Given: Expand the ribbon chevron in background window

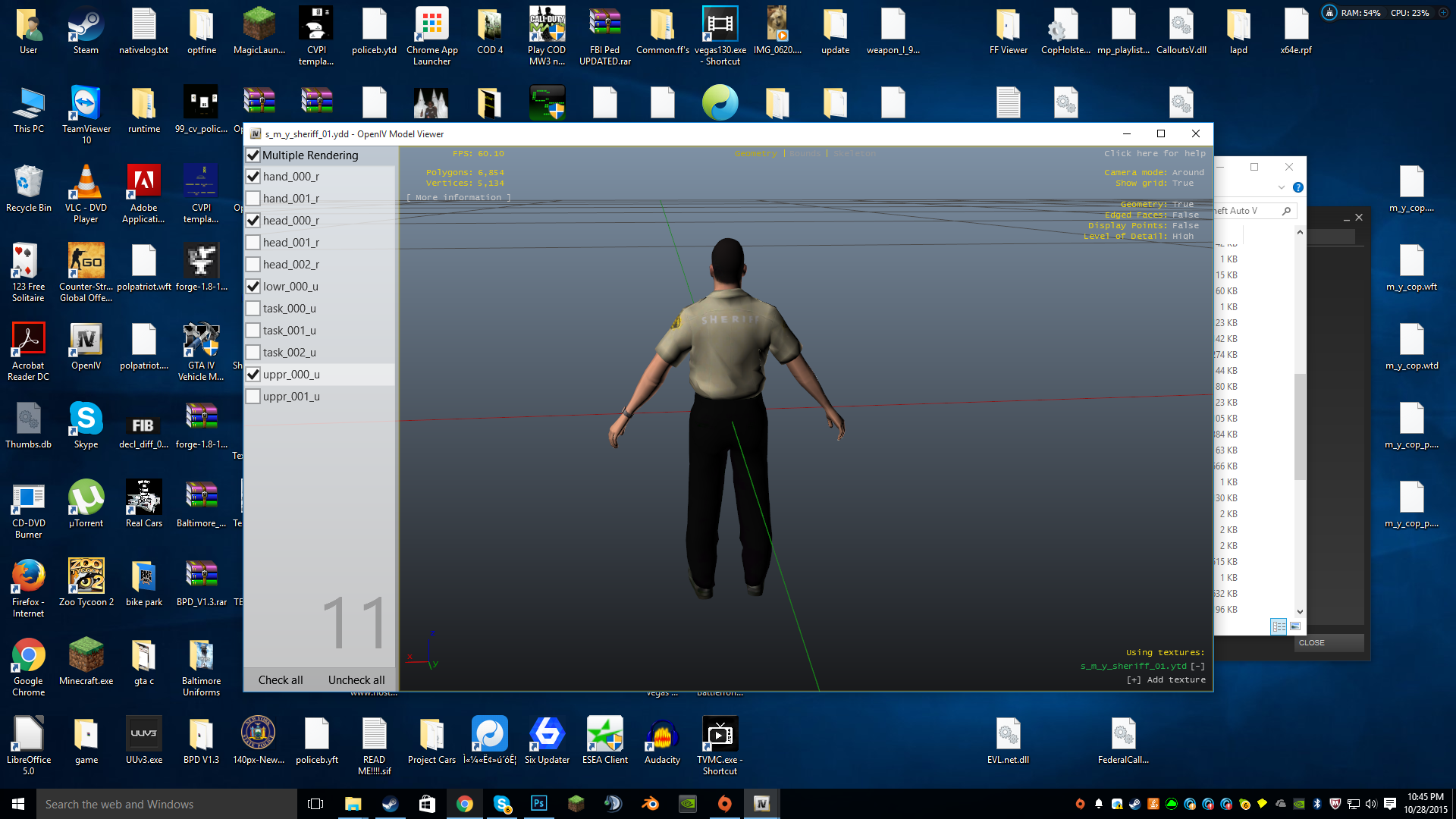Looking at the screenshot, I should tap(1282, 187).
